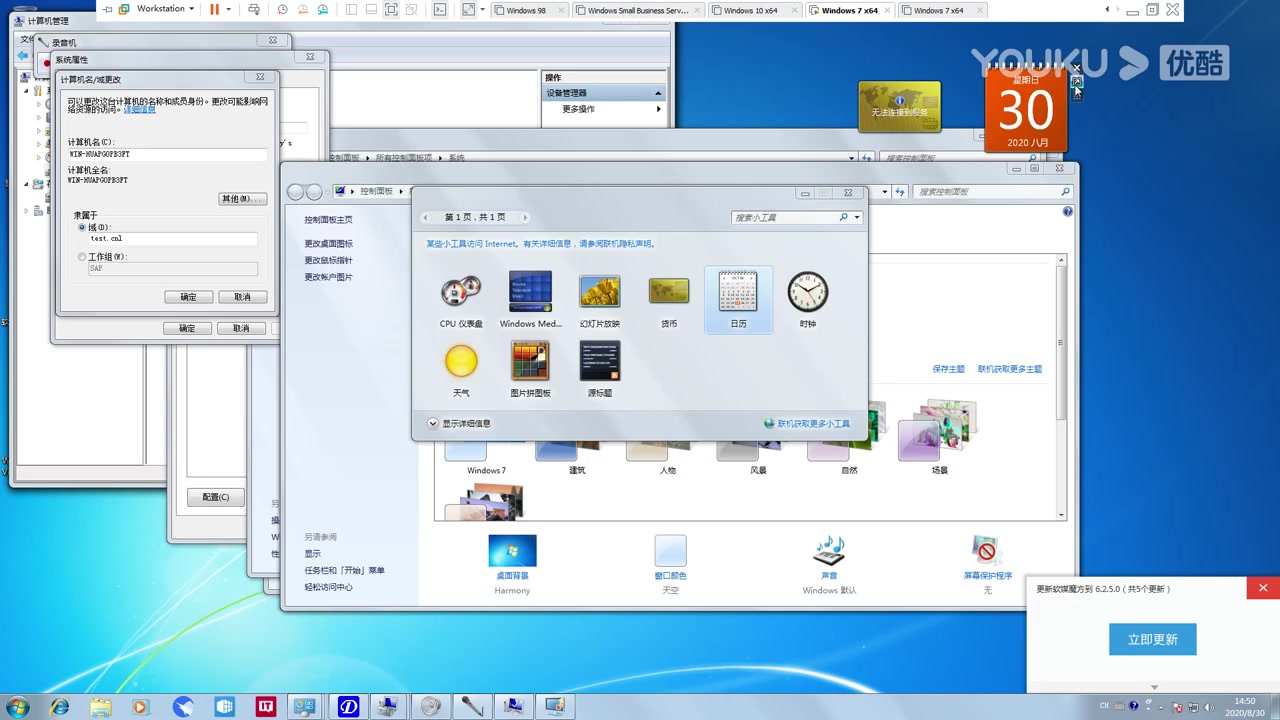Click 任务栏和「开始」菜单 link

pos(345,570)
